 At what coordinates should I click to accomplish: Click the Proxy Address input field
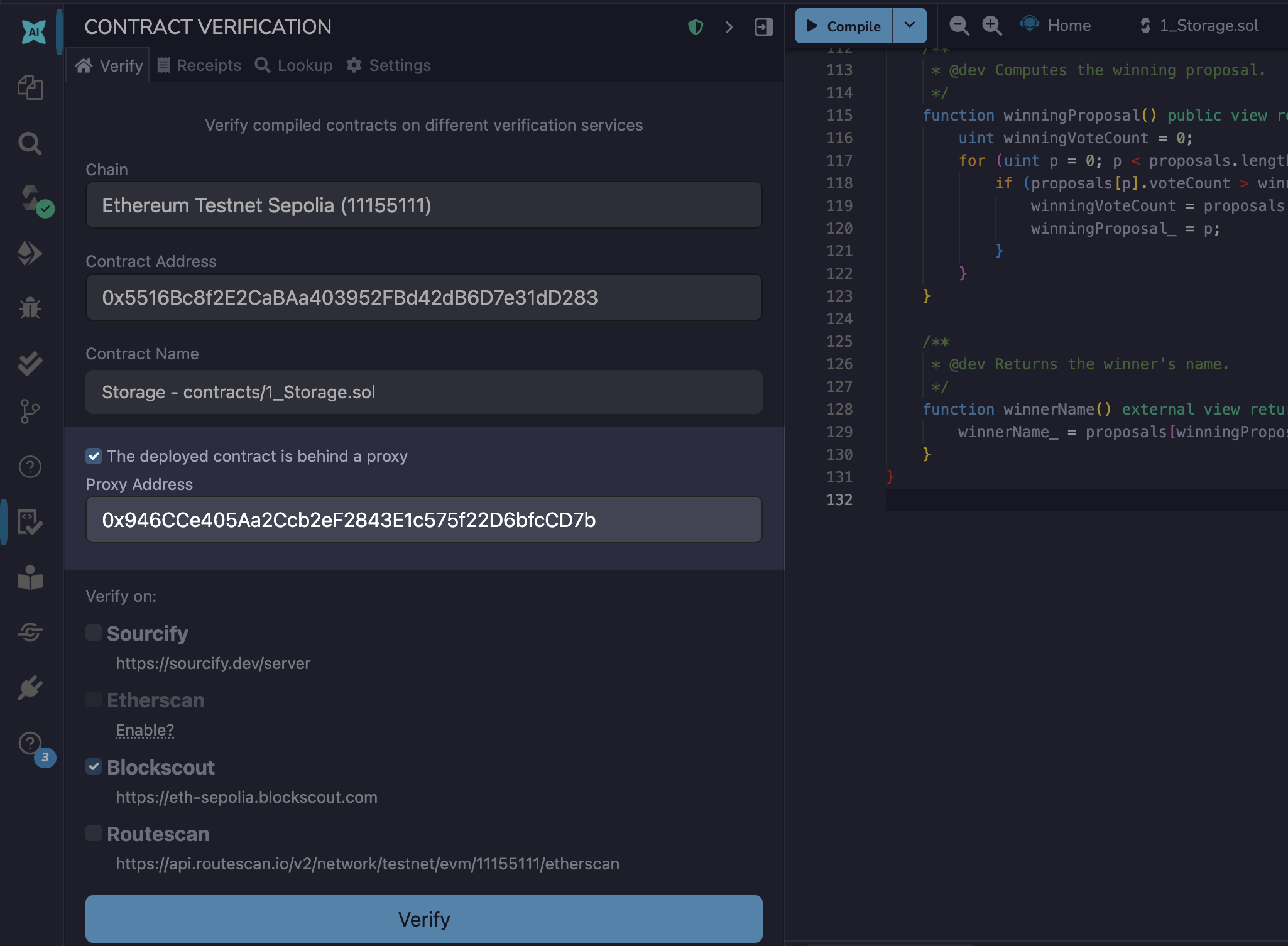424,520
